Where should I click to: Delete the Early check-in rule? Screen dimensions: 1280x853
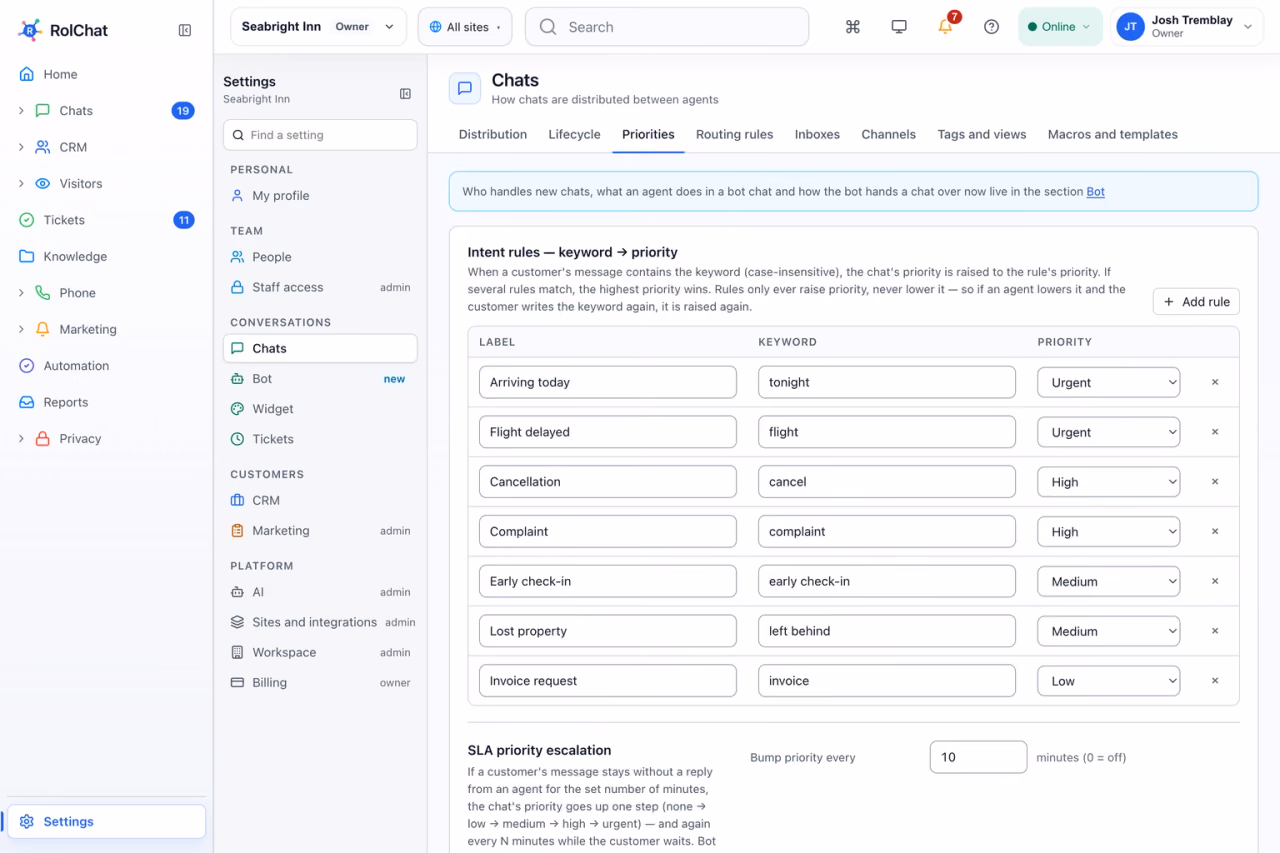coord(1215,581)
